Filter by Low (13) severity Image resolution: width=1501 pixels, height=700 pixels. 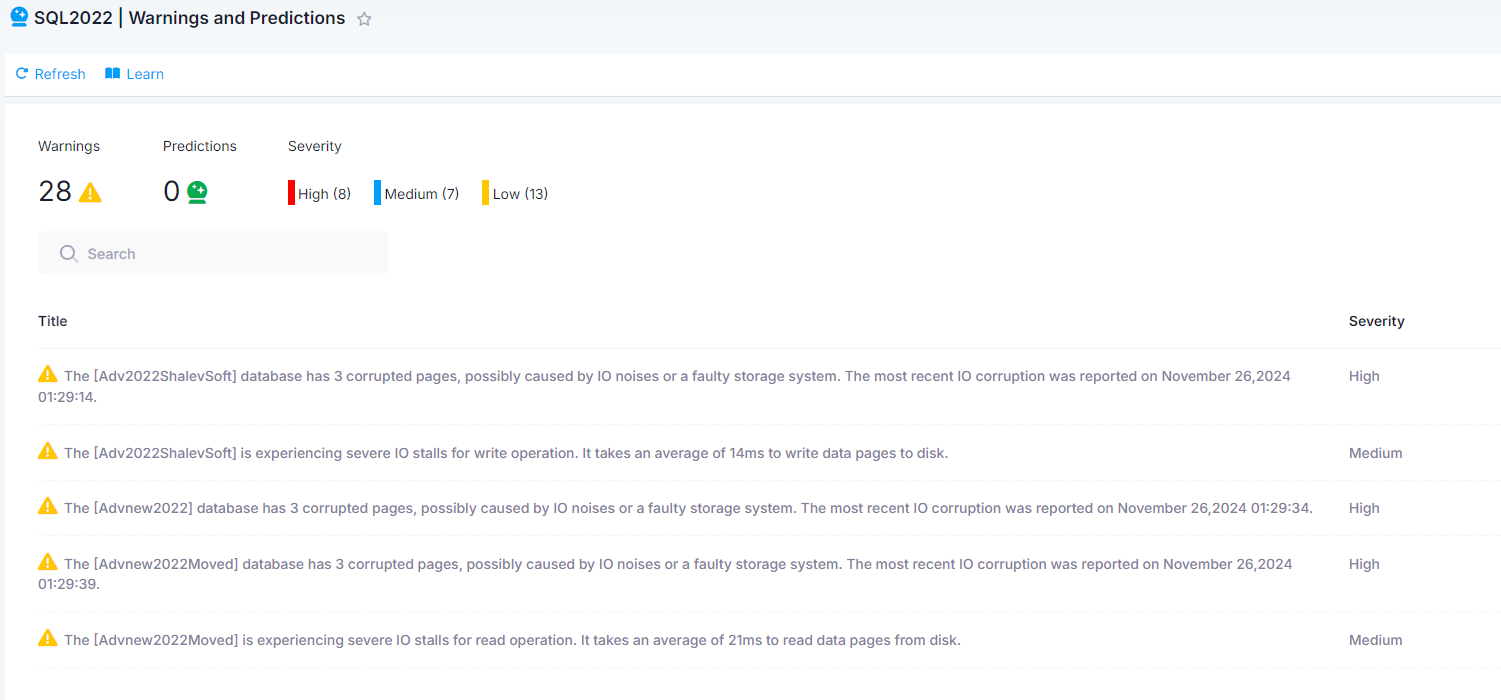click(520, 194)
